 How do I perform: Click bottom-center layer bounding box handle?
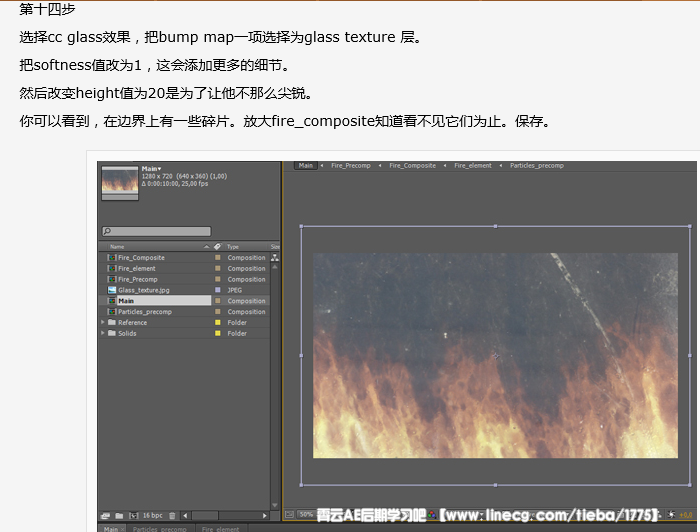coord(496,485)
